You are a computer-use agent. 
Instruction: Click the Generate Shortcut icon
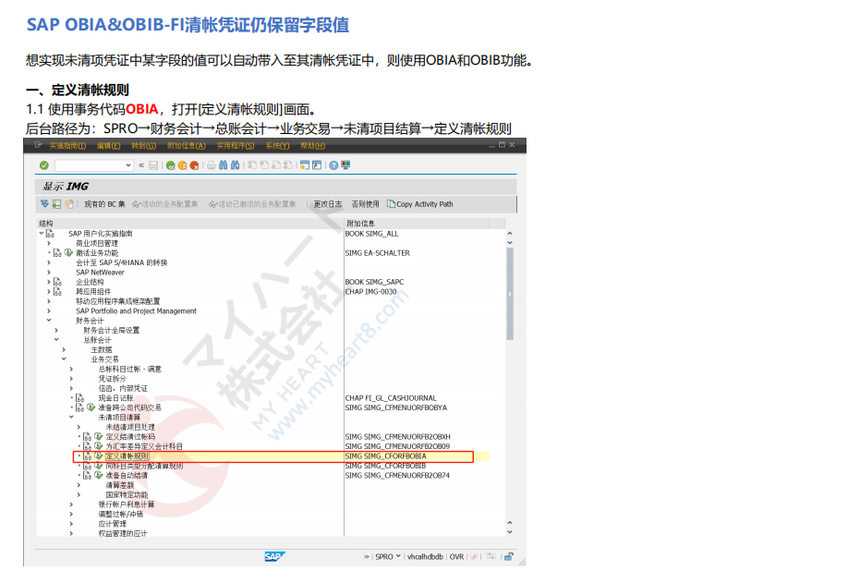point(316,165)
